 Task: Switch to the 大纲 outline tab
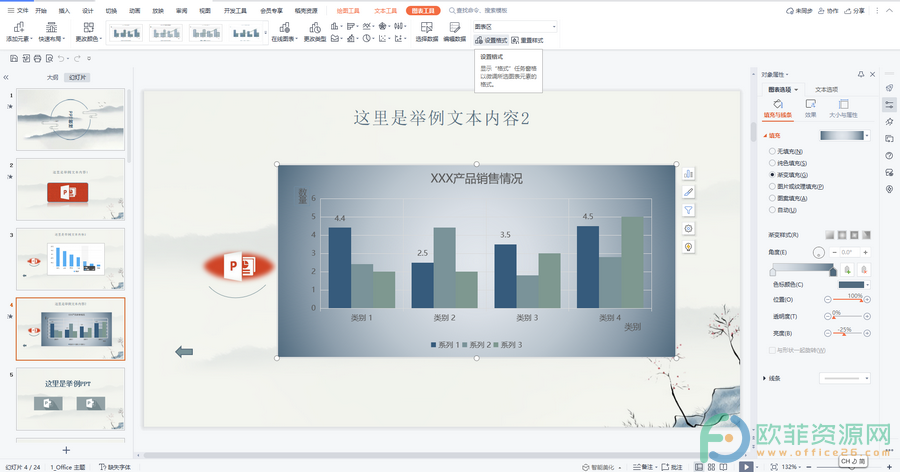pos(52,77)
